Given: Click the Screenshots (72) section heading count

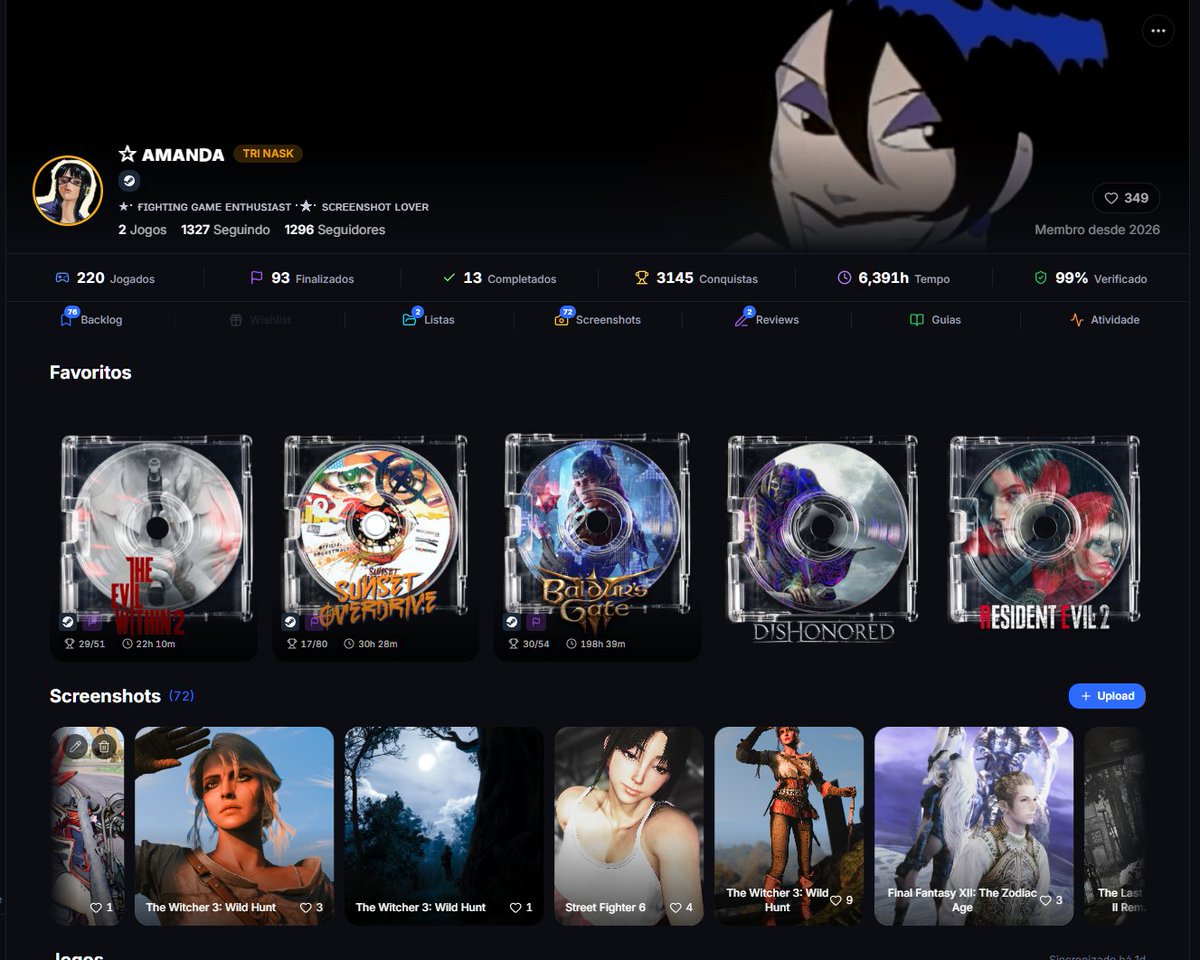Looking at the screenshot, I should (181, 696).
